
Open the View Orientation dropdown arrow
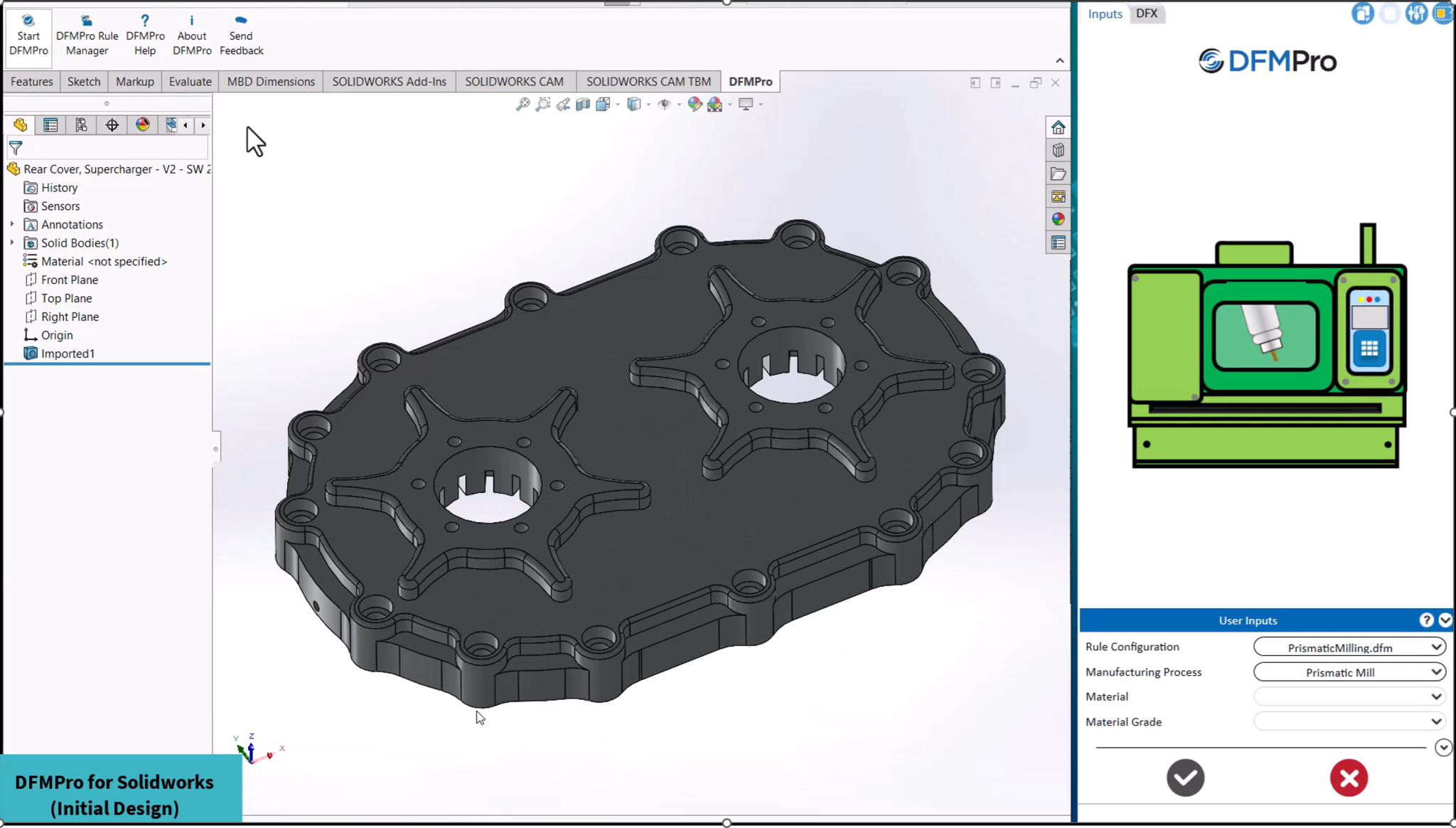tap(618, 105)
